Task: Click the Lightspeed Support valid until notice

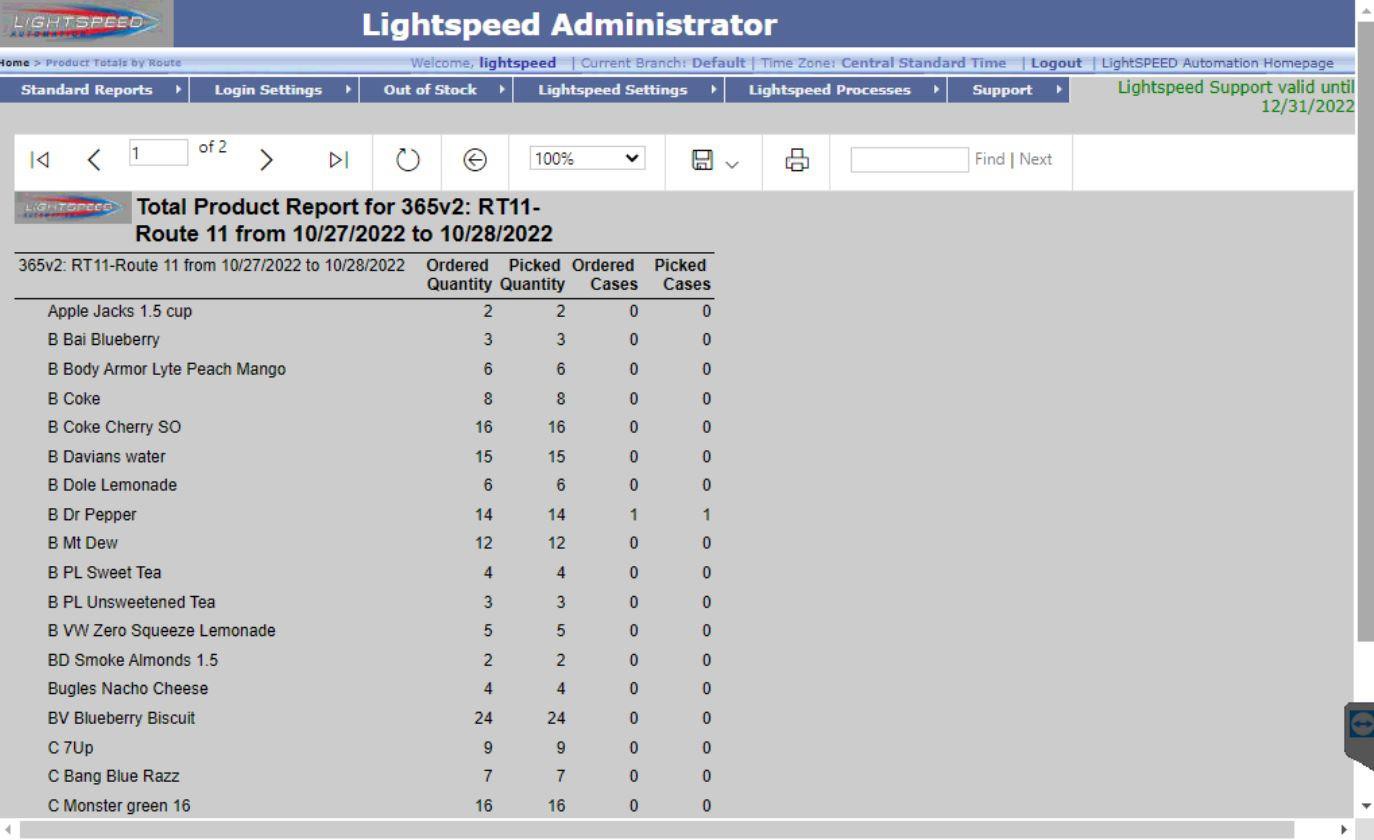Action: coord(1236,97)
